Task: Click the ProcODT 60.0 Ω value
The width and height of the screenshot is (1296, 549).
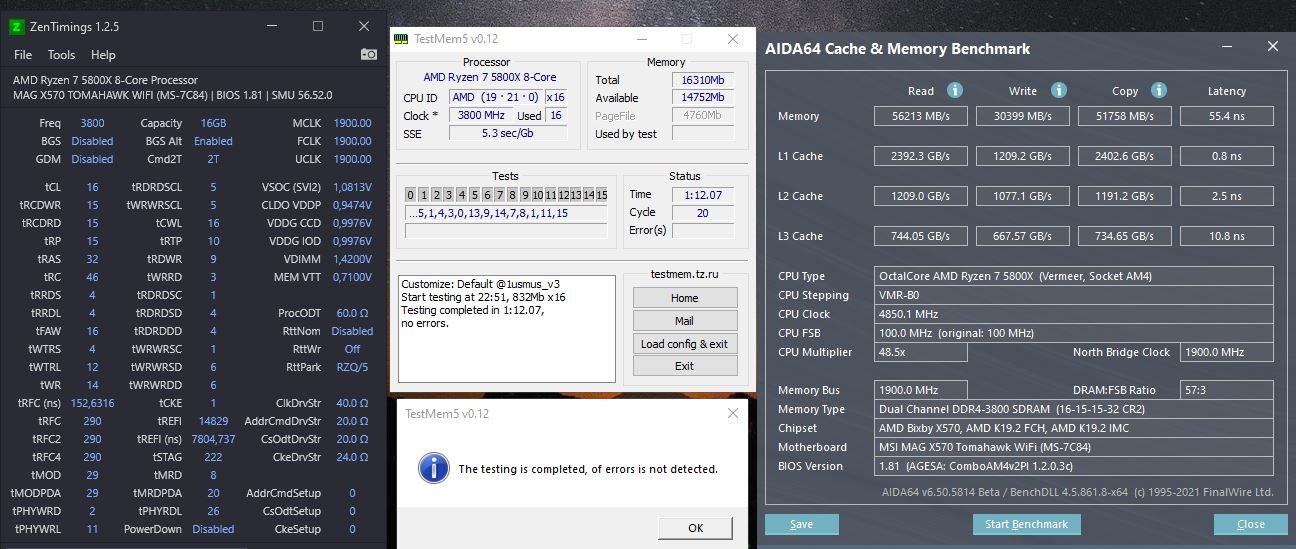Action: tap(352, 313)
